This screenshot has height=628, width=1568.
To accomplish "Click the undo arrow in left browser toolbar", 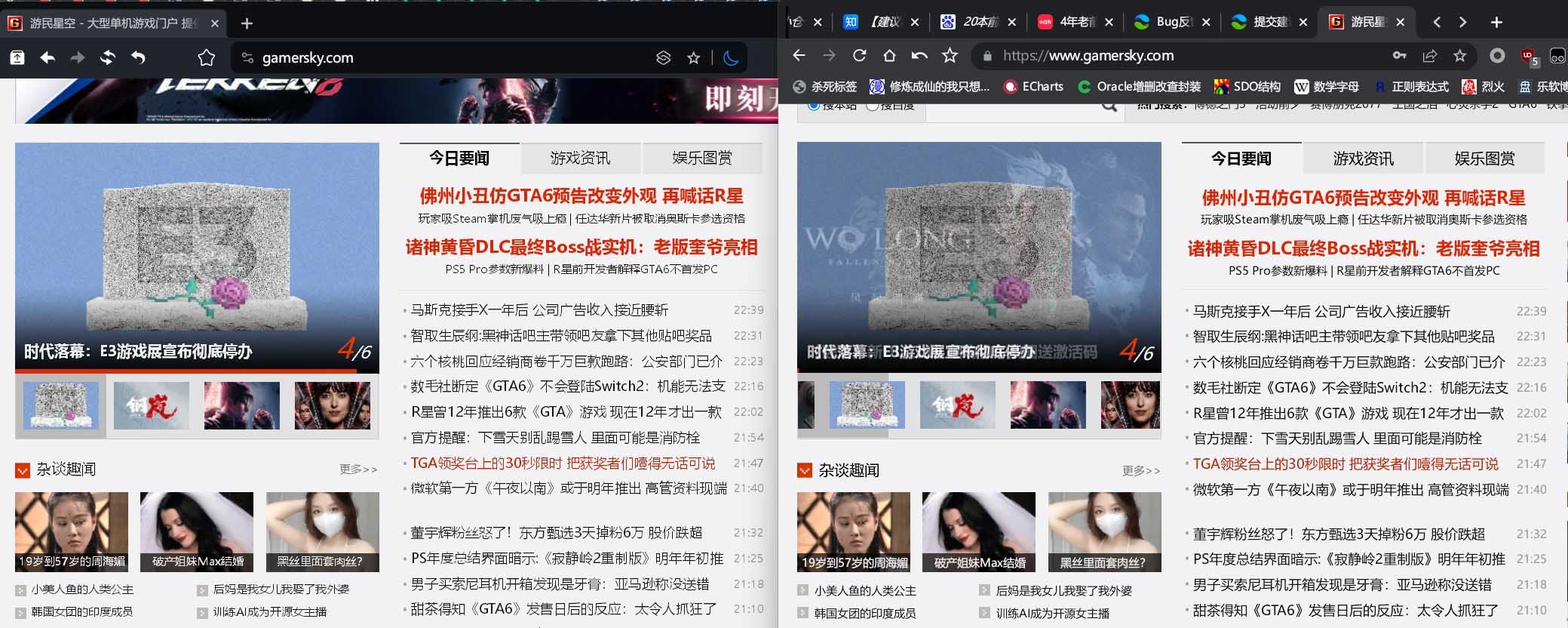I will 138,57.
